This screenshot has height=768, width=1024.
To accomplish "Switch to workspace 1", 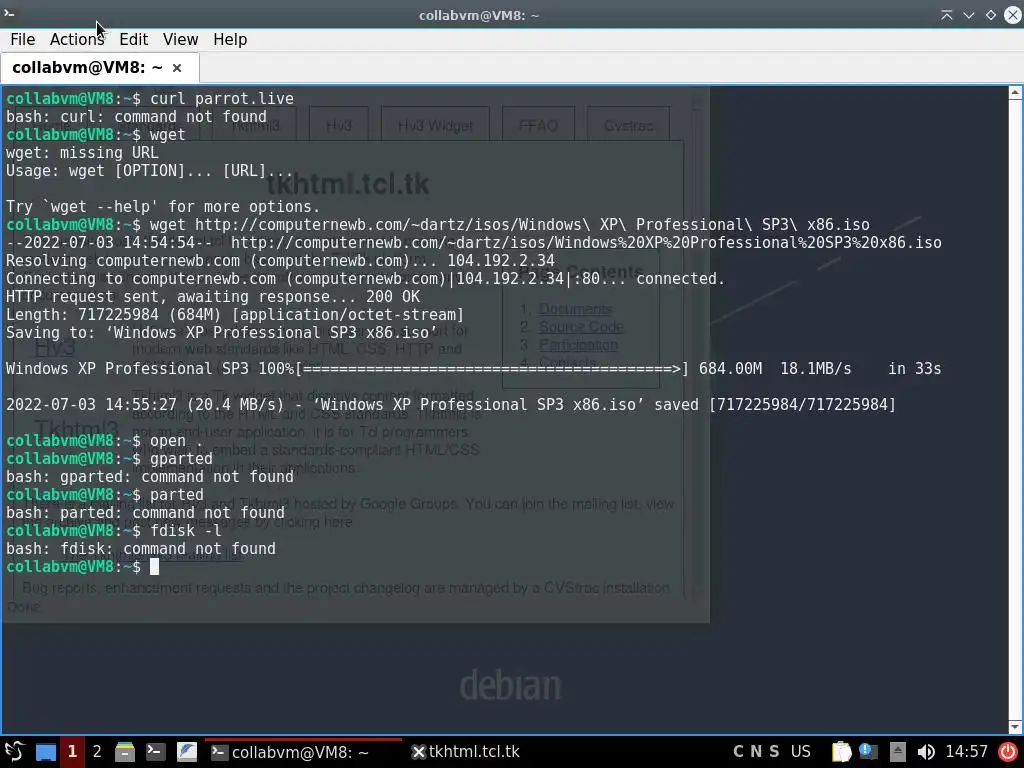I will 72,752.
